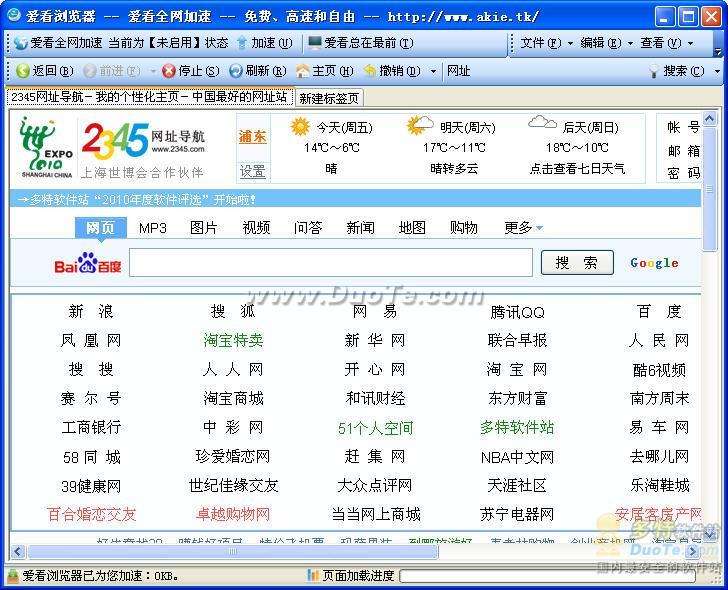Switch to the 新建标签页 tab
This screenshot has width=728, height=590.
coord(329,98)
